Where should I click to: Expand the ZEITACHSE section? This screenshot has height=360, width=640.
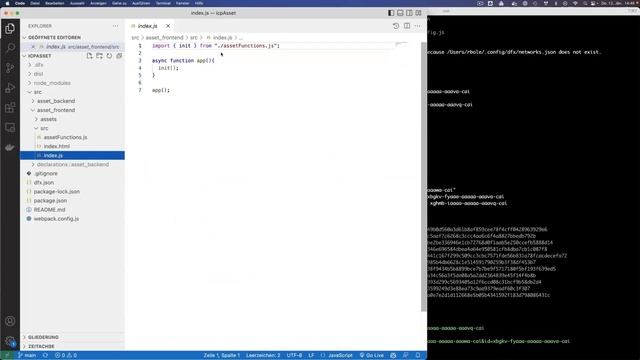point(72,346)
